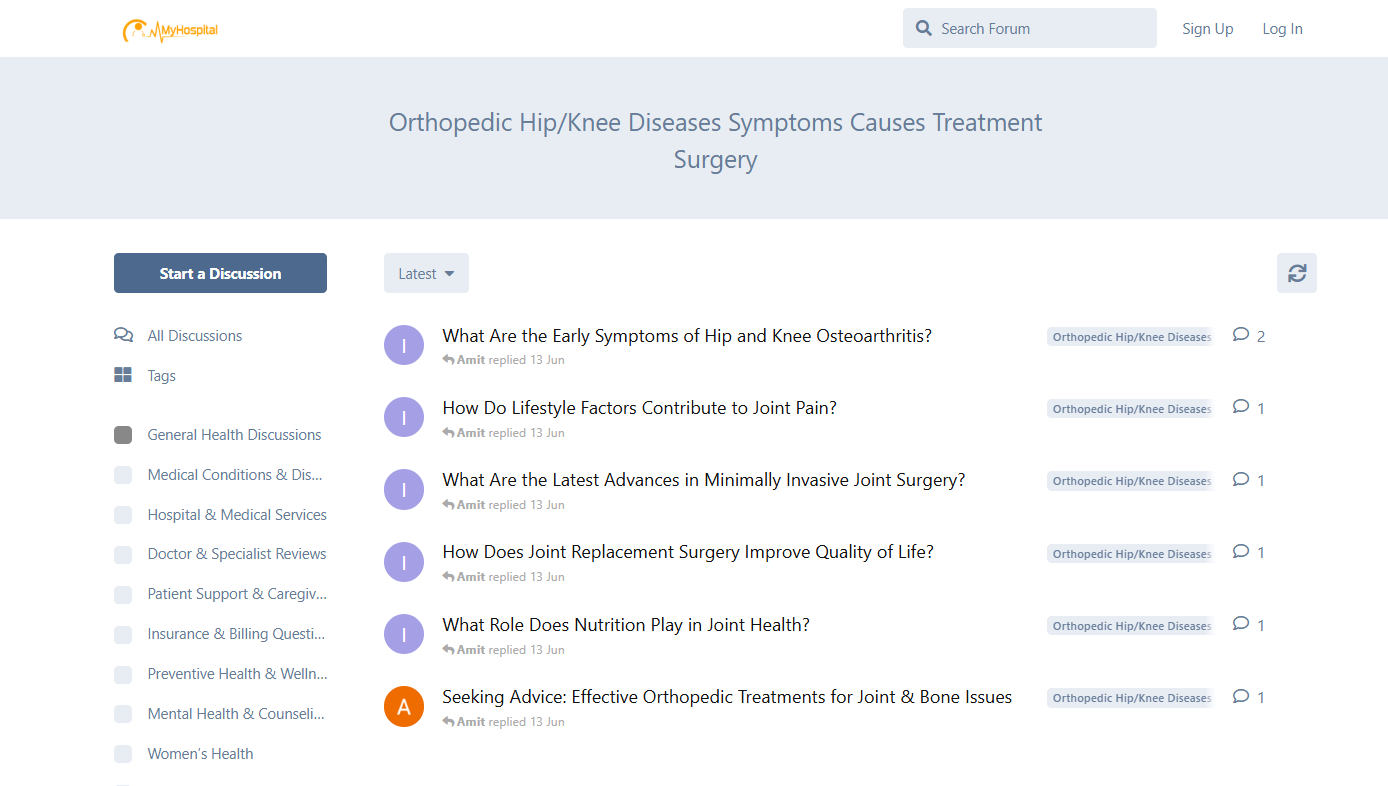Click the Tags grid icon
Image resolution: width=1388 pixels, height=786 pixels.
[123, 375]
